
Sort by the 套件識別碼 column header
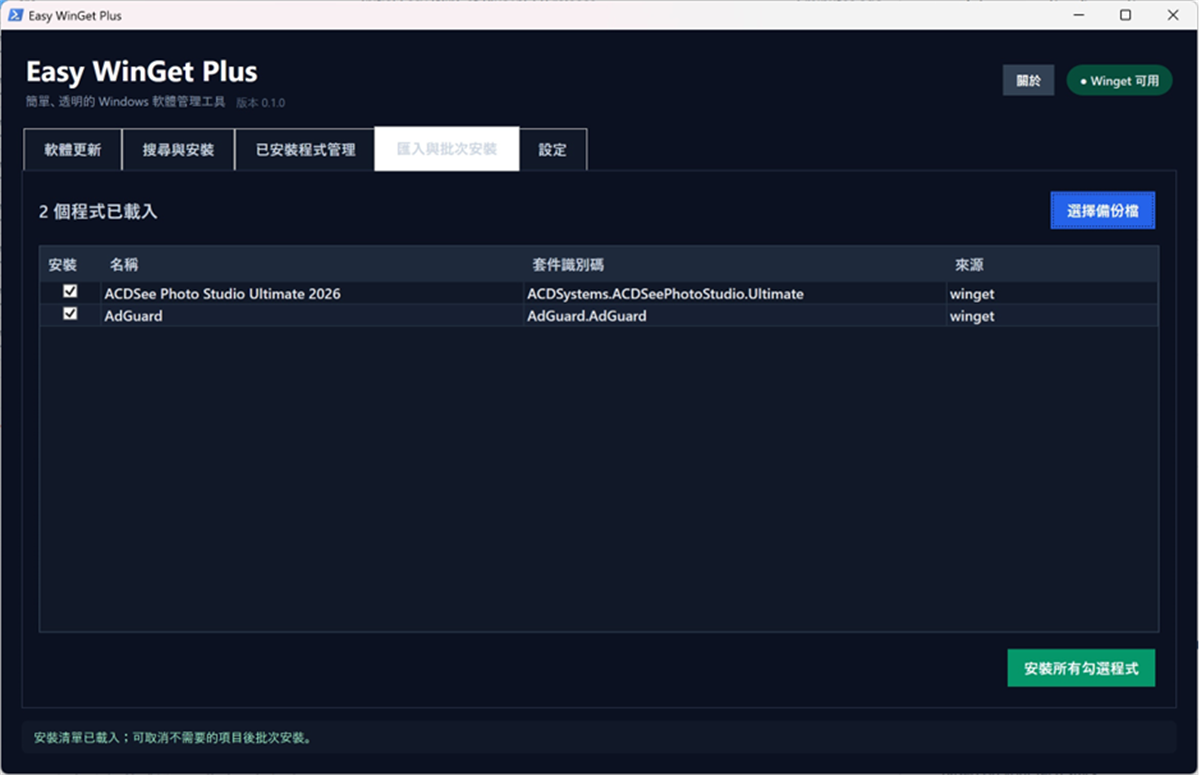[x=735, y=264]
